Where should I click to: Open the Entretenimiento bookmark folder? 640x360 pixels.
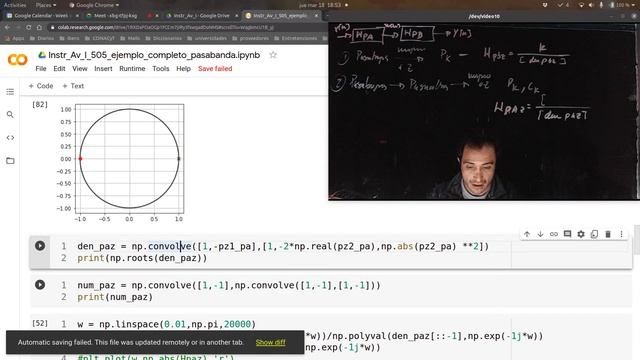pos(296,38)
